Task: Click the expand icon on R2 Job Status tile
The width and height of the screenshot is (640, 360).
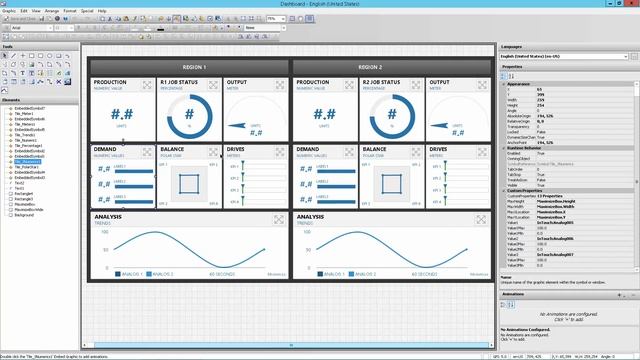Action: tap(416, 85)
